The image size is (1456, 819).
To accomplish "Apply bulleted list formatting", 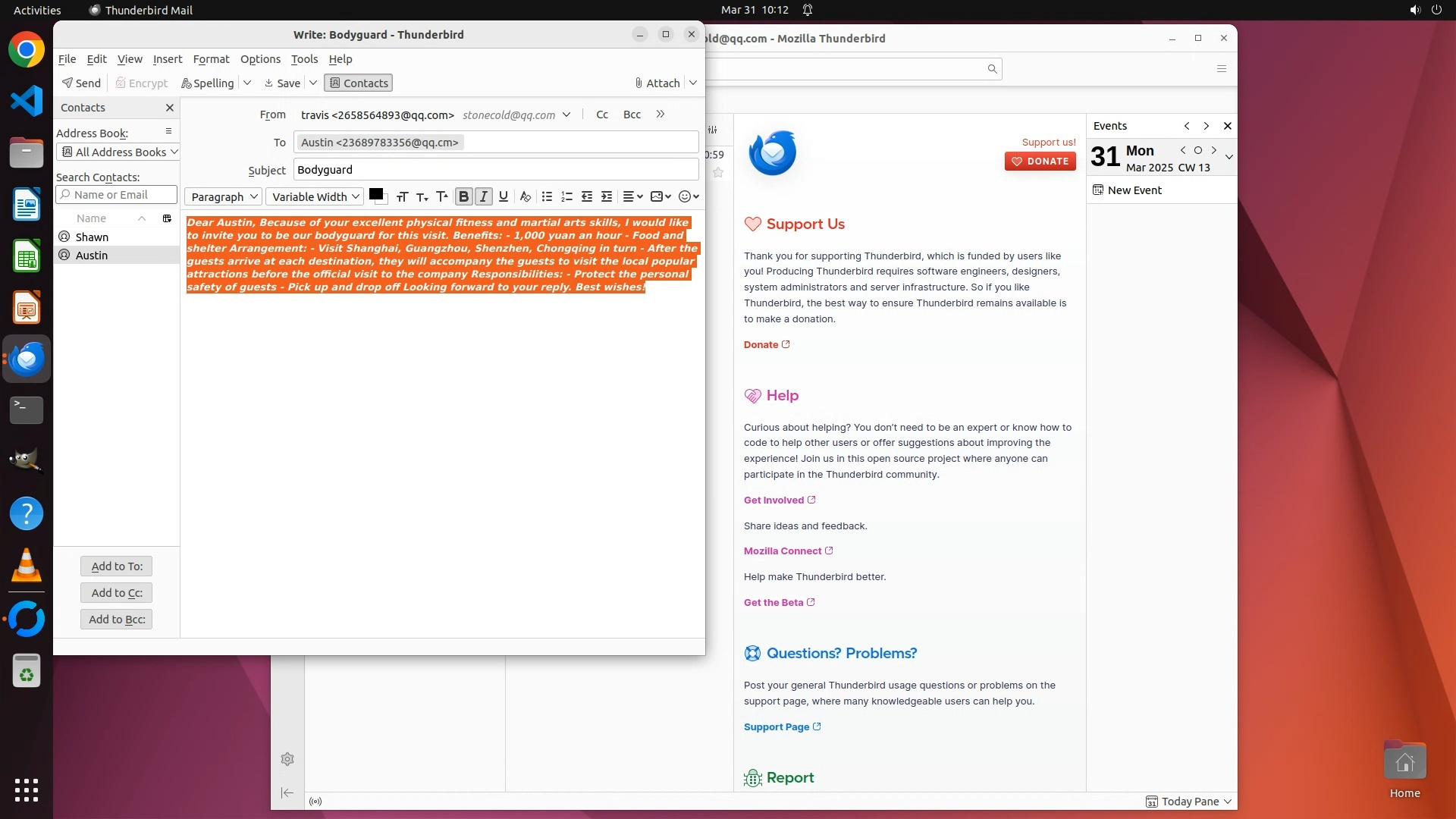I will tap(547, 196).
